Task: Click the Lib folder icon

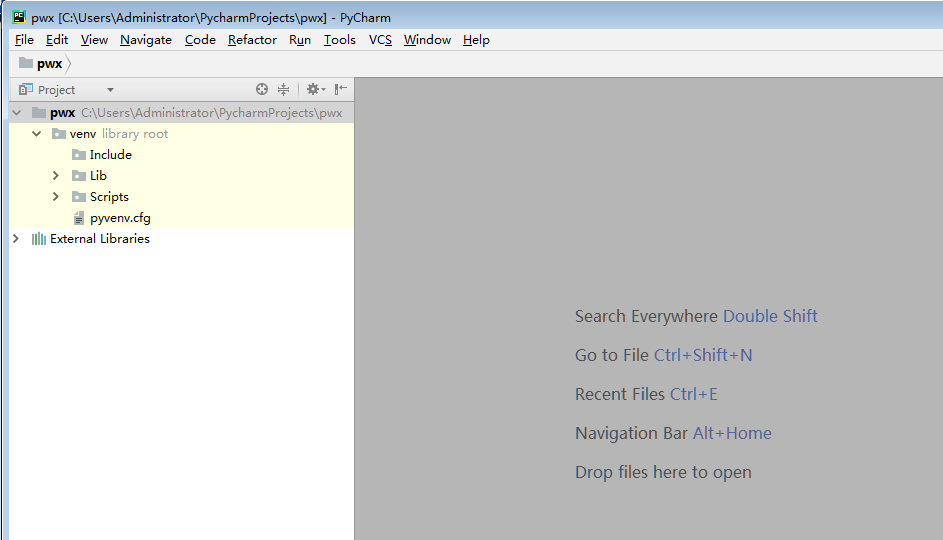Action: [79, 176]
